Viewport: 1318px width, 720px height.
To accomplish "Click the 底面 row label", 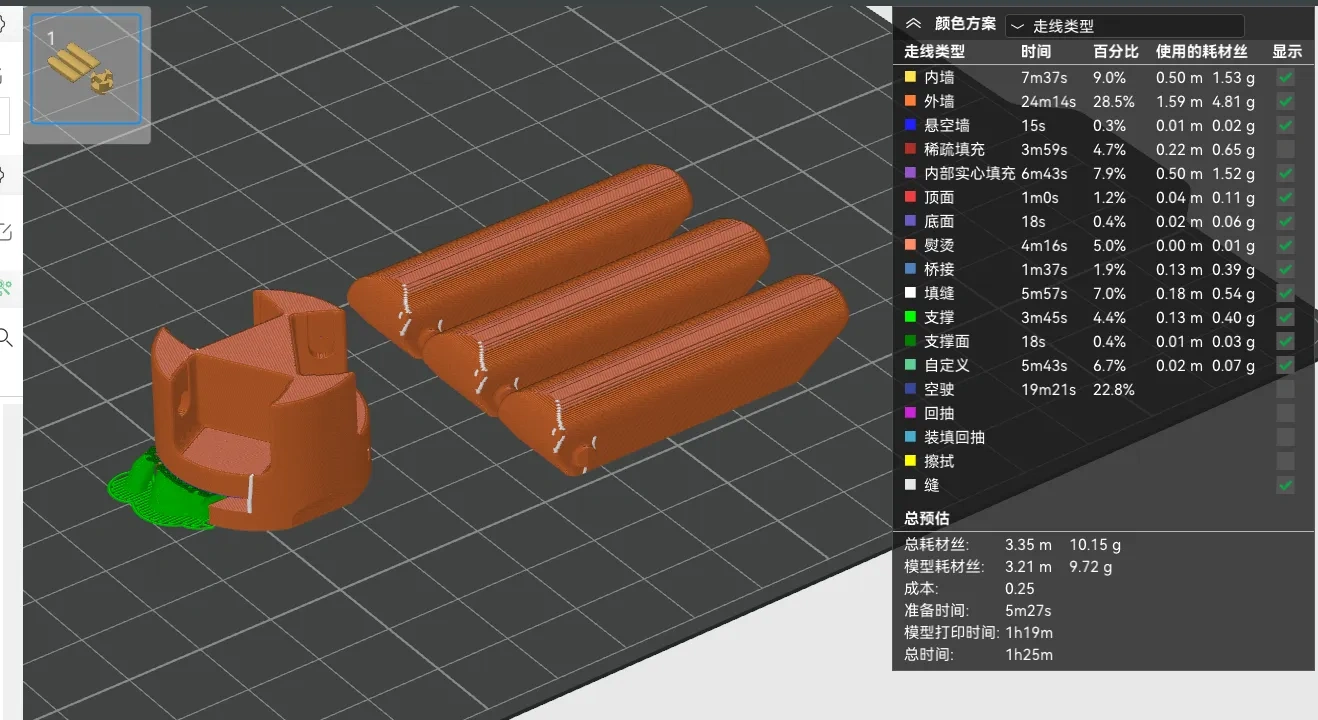I will click(939, 221).
